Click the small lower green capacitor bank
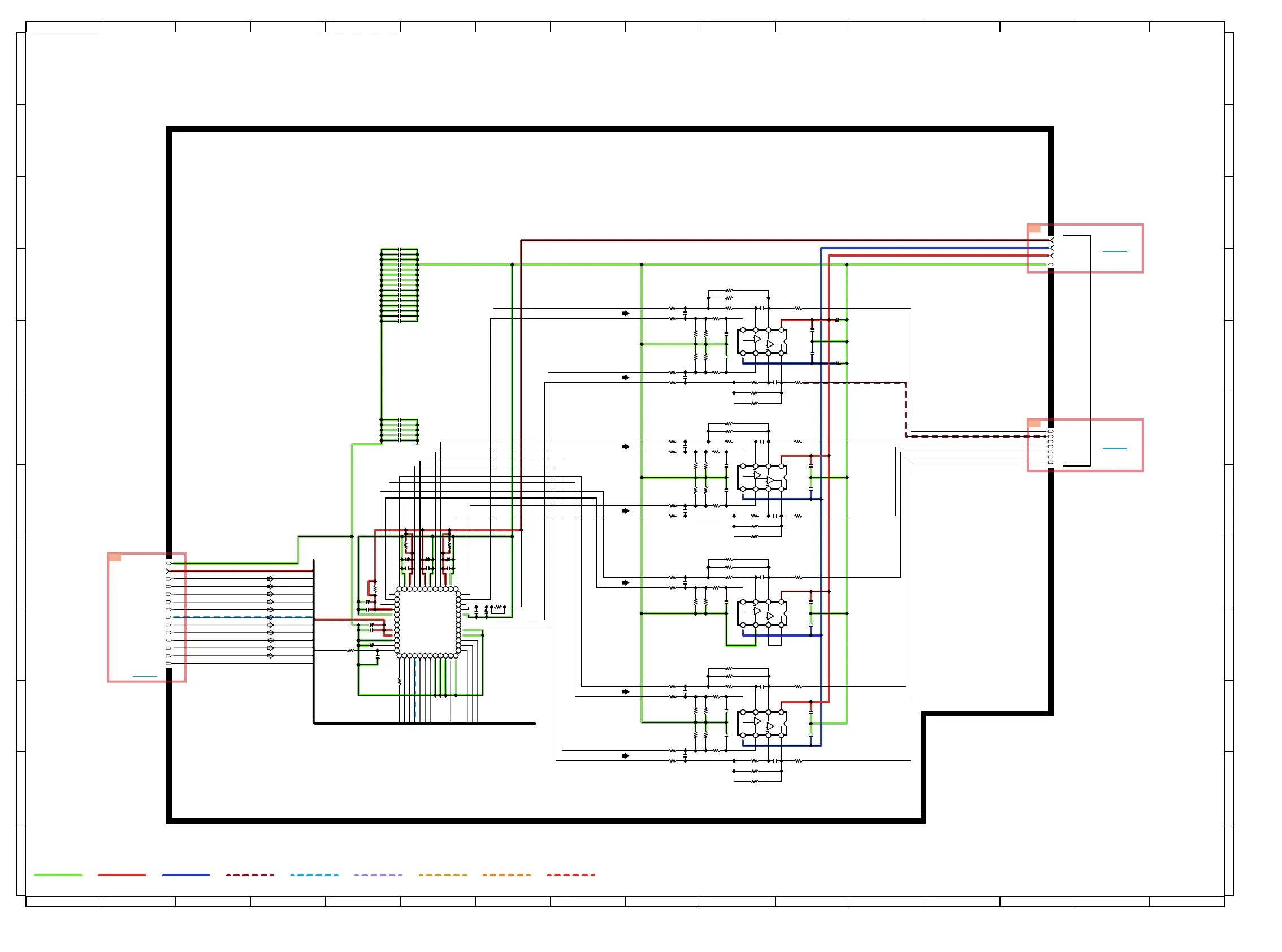This screenshot has height=952, width=1282. point(399,430)
